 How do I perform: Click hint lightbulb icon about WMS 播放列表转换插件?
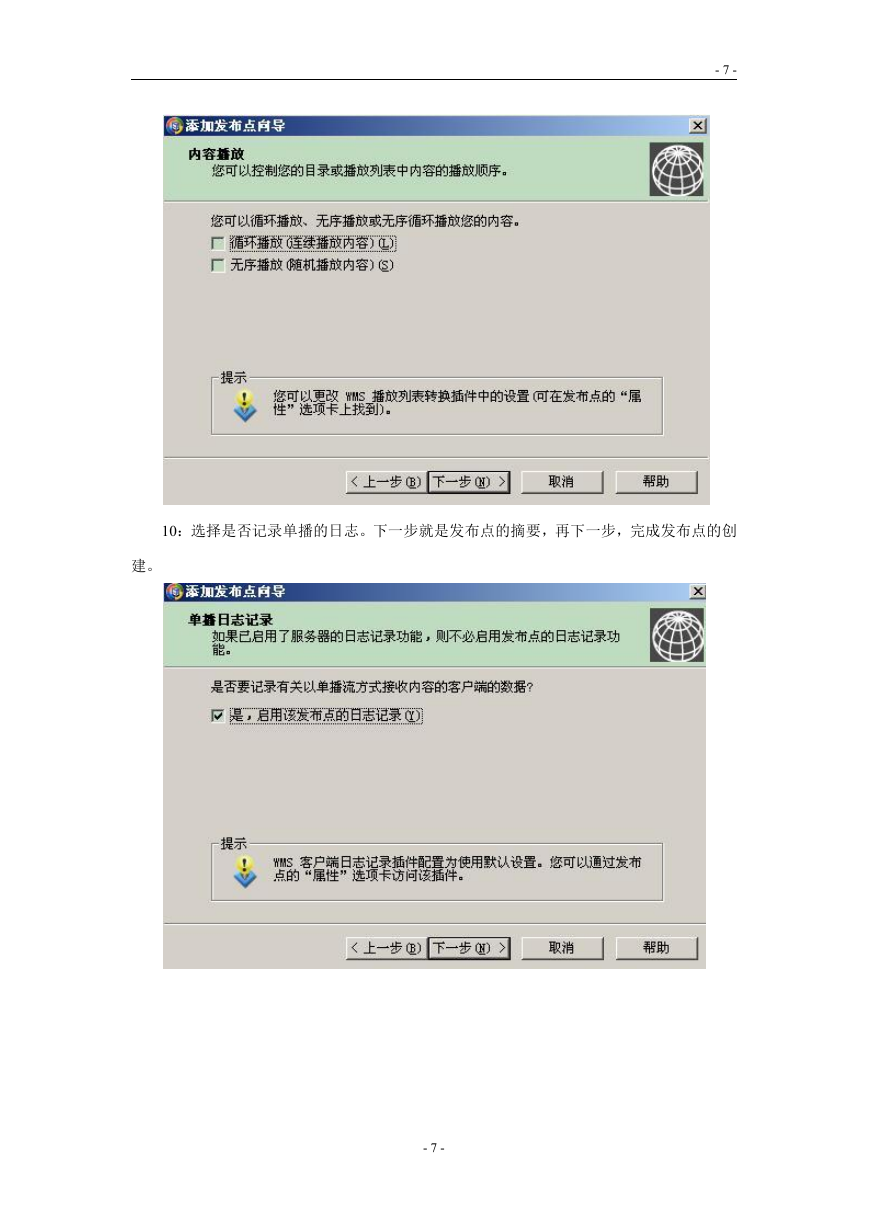coord(245,406)
